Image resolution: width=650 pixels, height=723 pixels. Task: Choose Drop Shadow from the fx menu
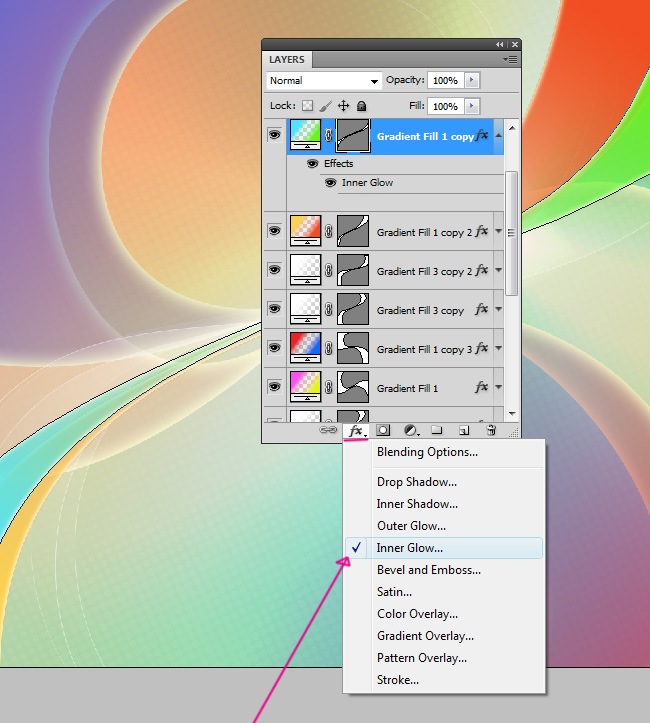coord(416,482)
